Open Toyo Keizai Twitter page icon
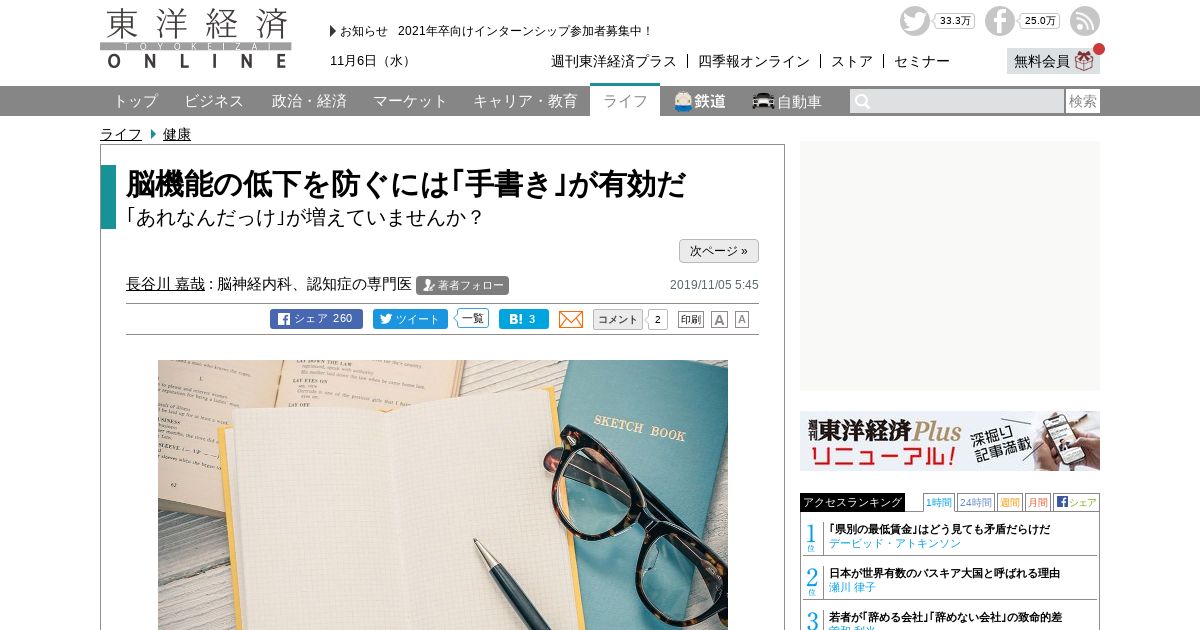1200x630 pixels. click(914, 21)
